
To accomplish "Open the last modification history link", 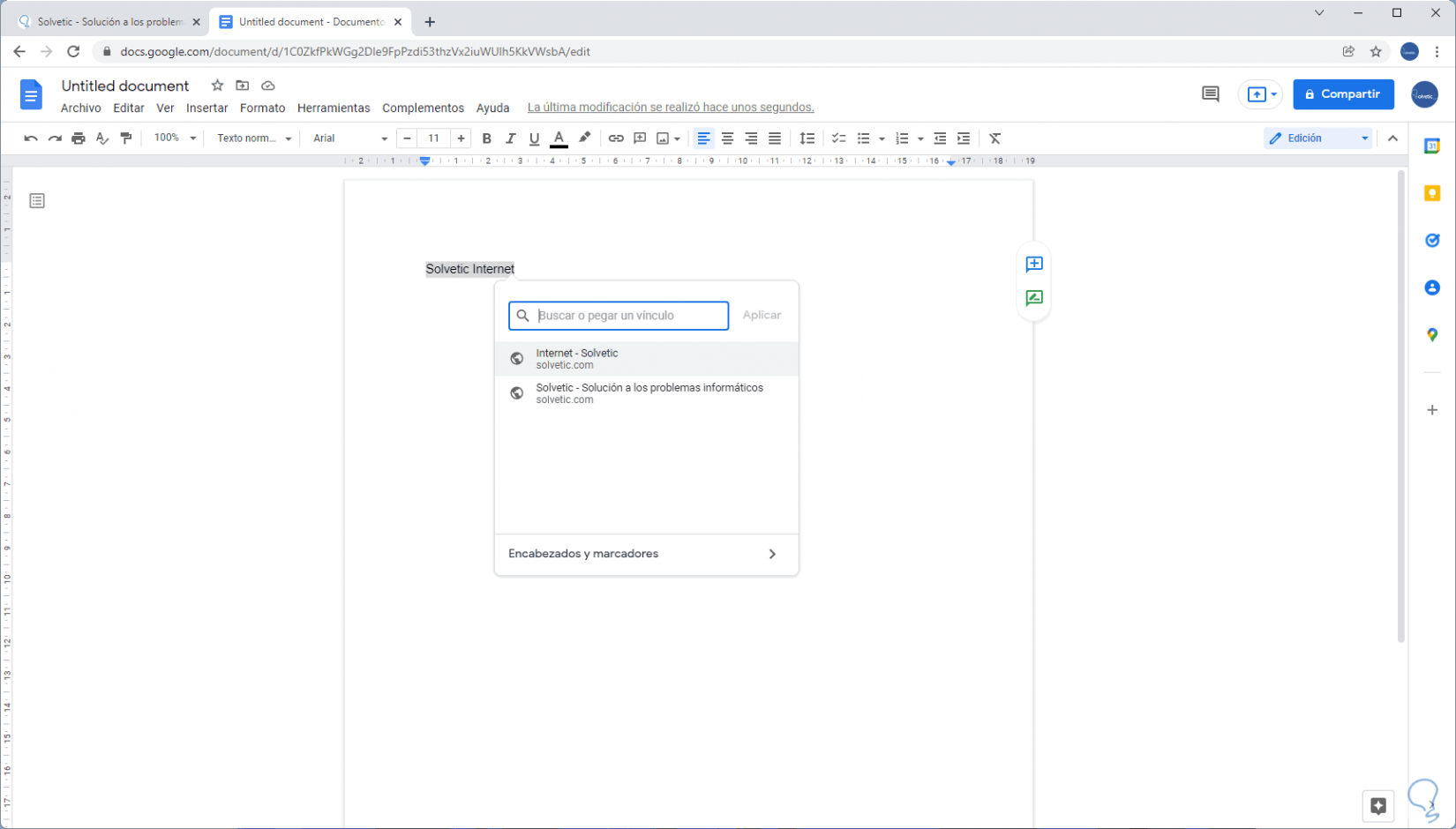I will click(x=671, y=108).
